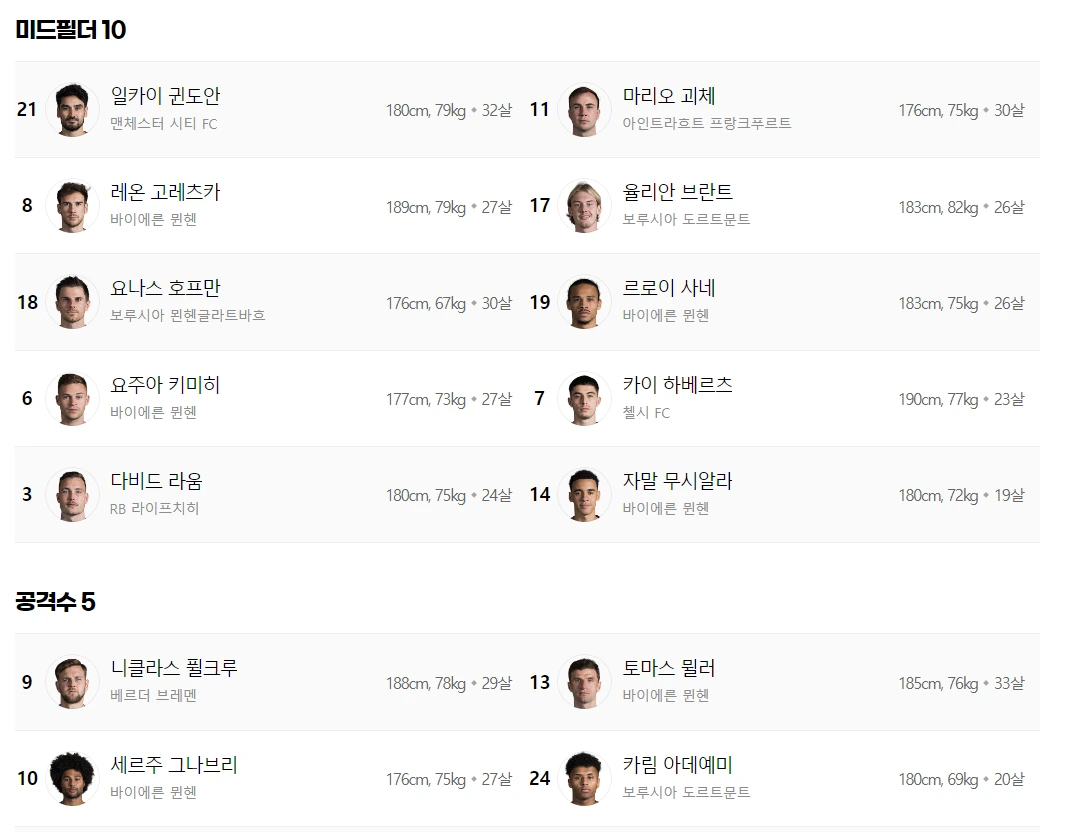Open RB 라이프치히 club link
Viewport: 1068px width, 832px height.
pos(154,509)
